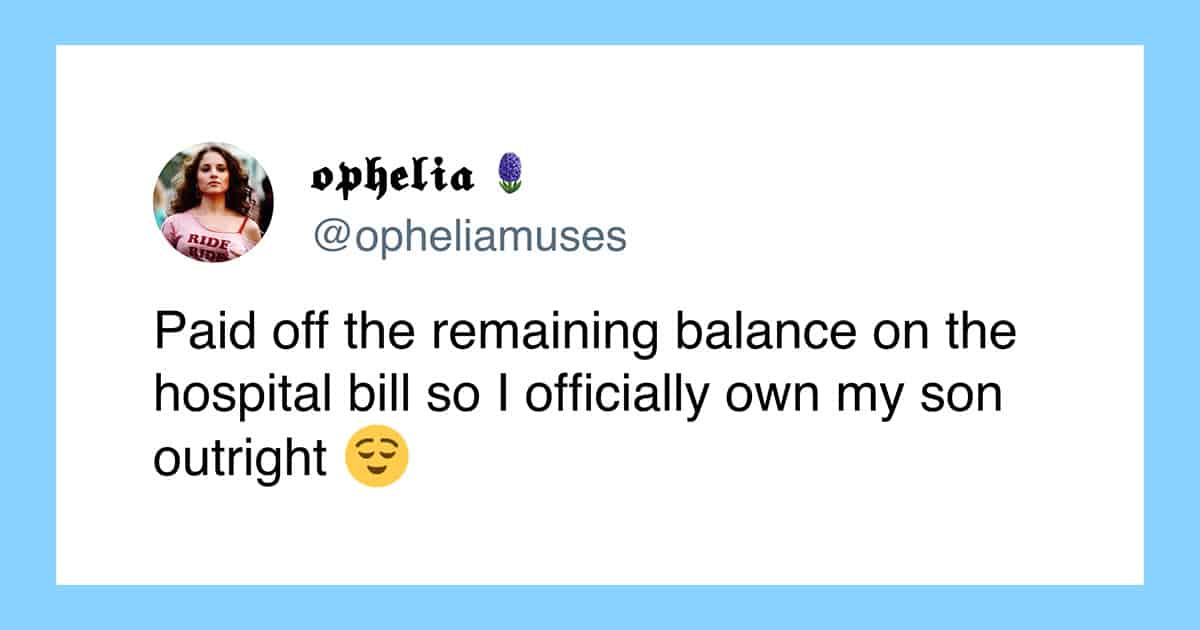
Task: Click the relieved face emoji after "outright"
Action: point(376,460)
